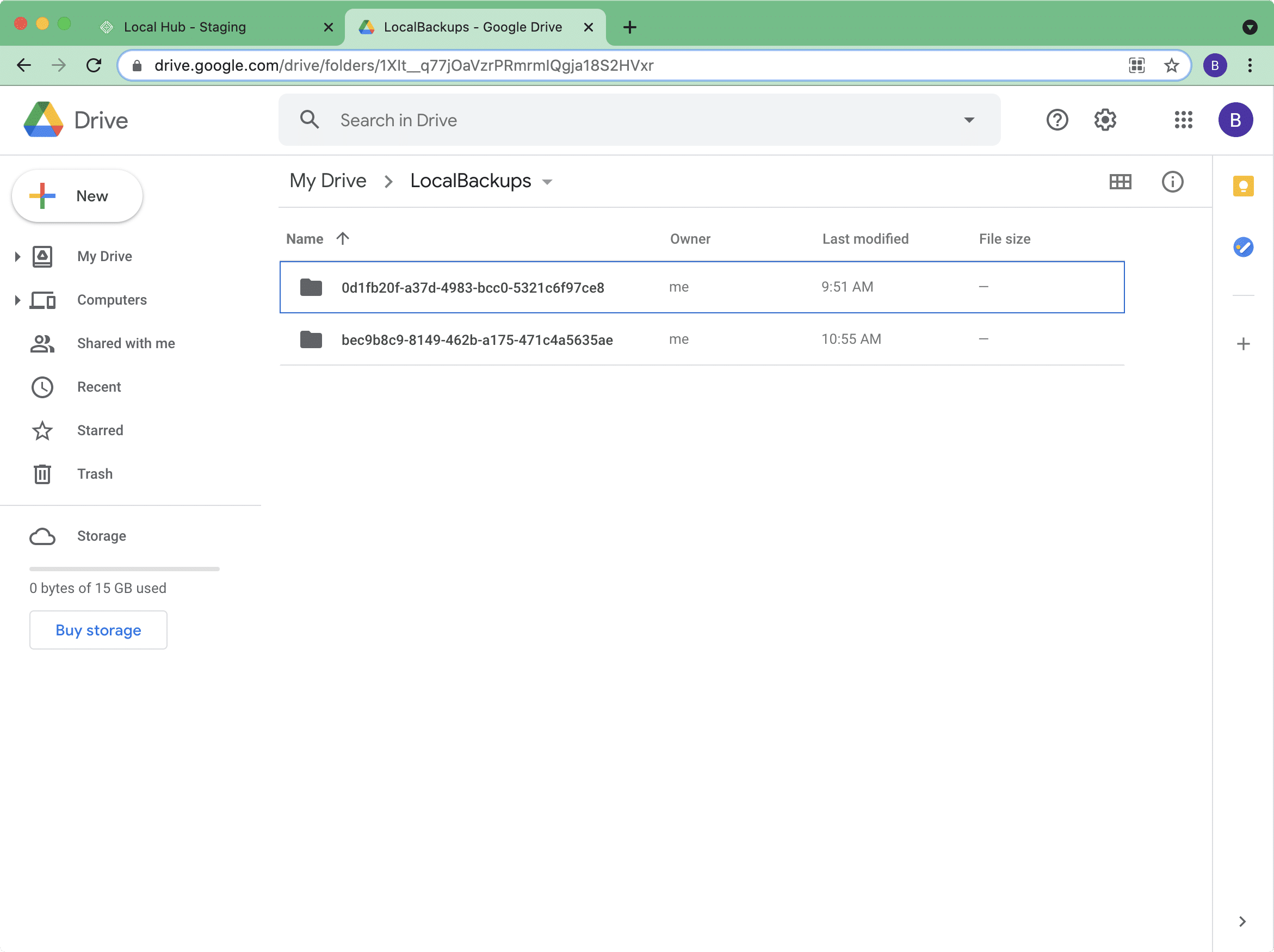Reverse sort direction arrow next to Name
The height and width of the screenshot is (952, 1274).
pyautogui.click(x=343, y=238)
